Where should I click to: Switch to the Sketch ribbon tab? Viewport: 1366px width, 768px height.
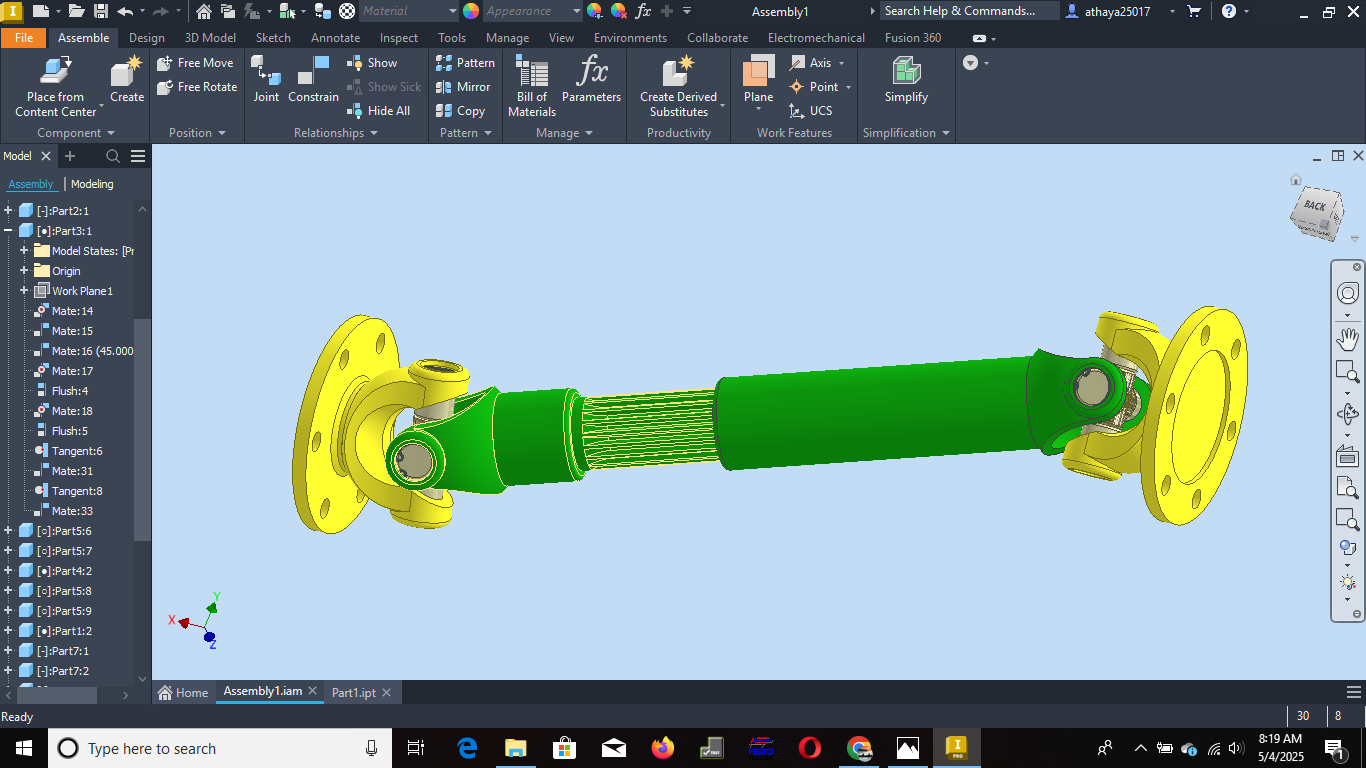tap(273, 38)
